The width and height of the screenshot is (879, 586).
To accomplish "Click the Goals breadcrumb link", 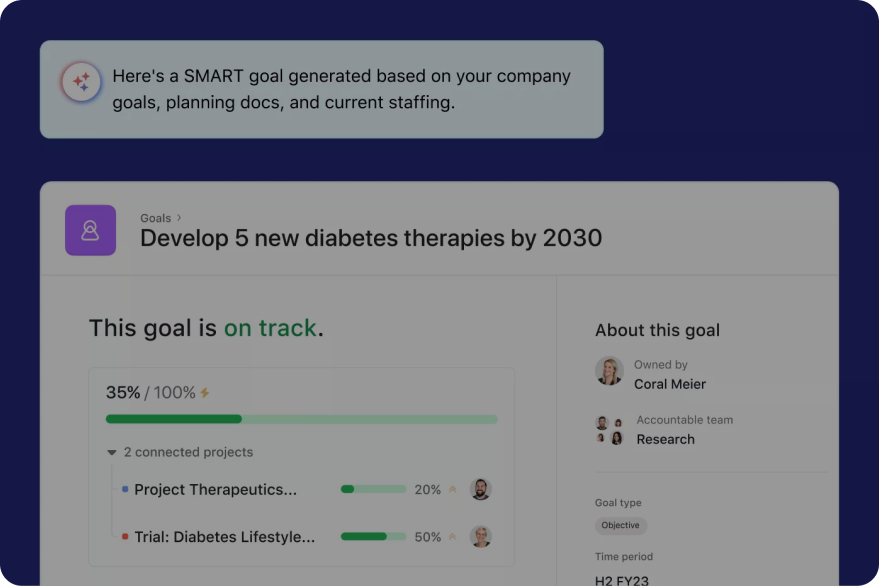I will point(155,217).
